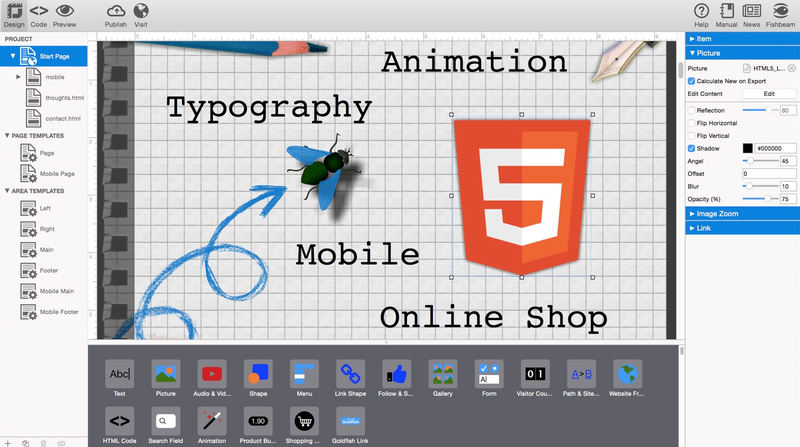Clear the Picture file field
Viewport: 800px width, 447px height.
[x=791, y=68]
